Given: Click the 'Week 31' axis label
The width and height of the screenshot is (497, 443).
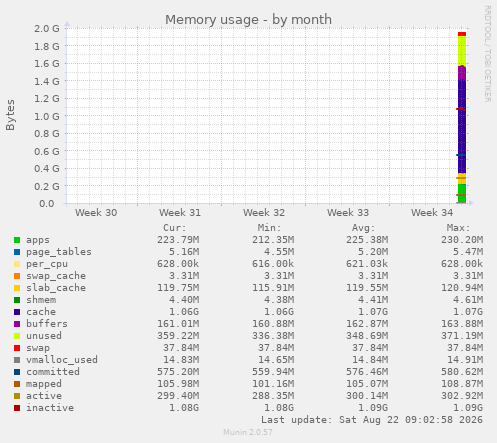Looking at the screenshot, I should tap(180, 213).
